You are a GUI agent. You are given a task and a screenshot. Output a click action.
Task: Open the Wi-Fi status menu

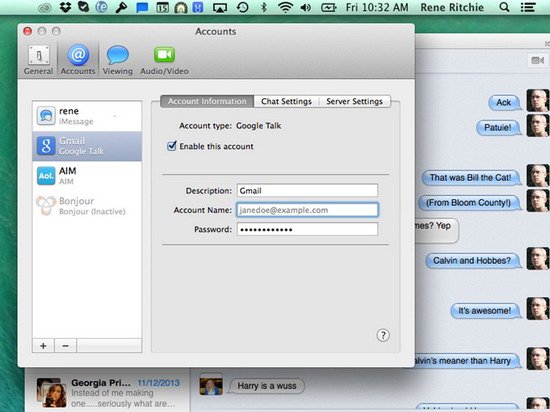[286, 7]
